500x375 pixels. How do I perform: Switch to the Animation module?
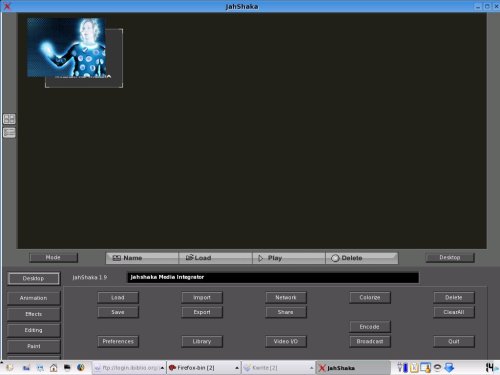pyautogui.click(x=33, y=298)
